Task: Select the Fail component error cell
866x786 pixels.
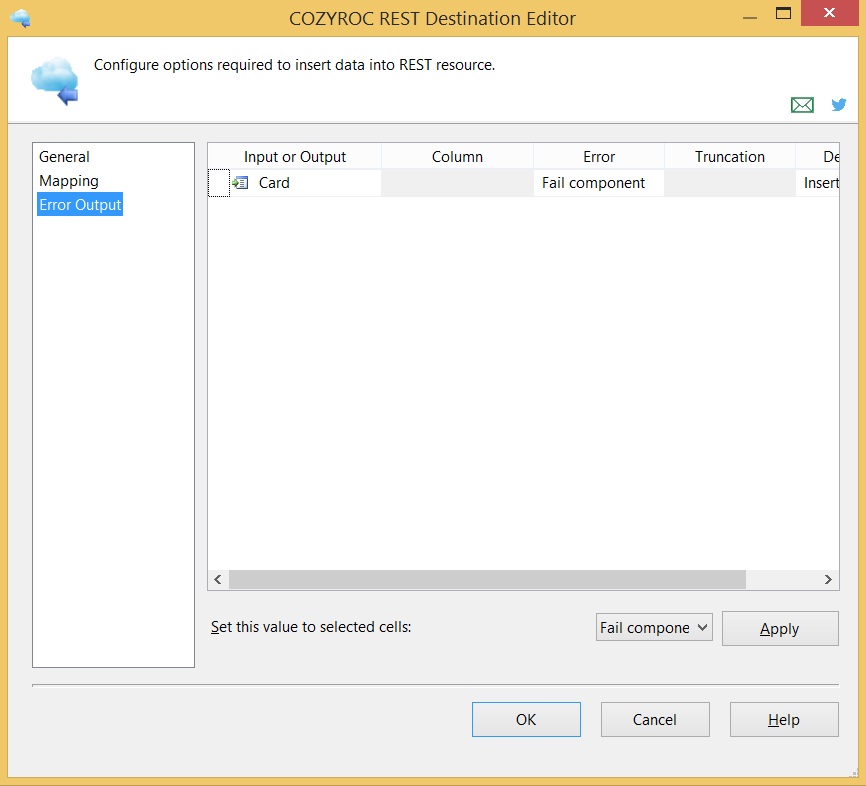Action: coord(599,183)
